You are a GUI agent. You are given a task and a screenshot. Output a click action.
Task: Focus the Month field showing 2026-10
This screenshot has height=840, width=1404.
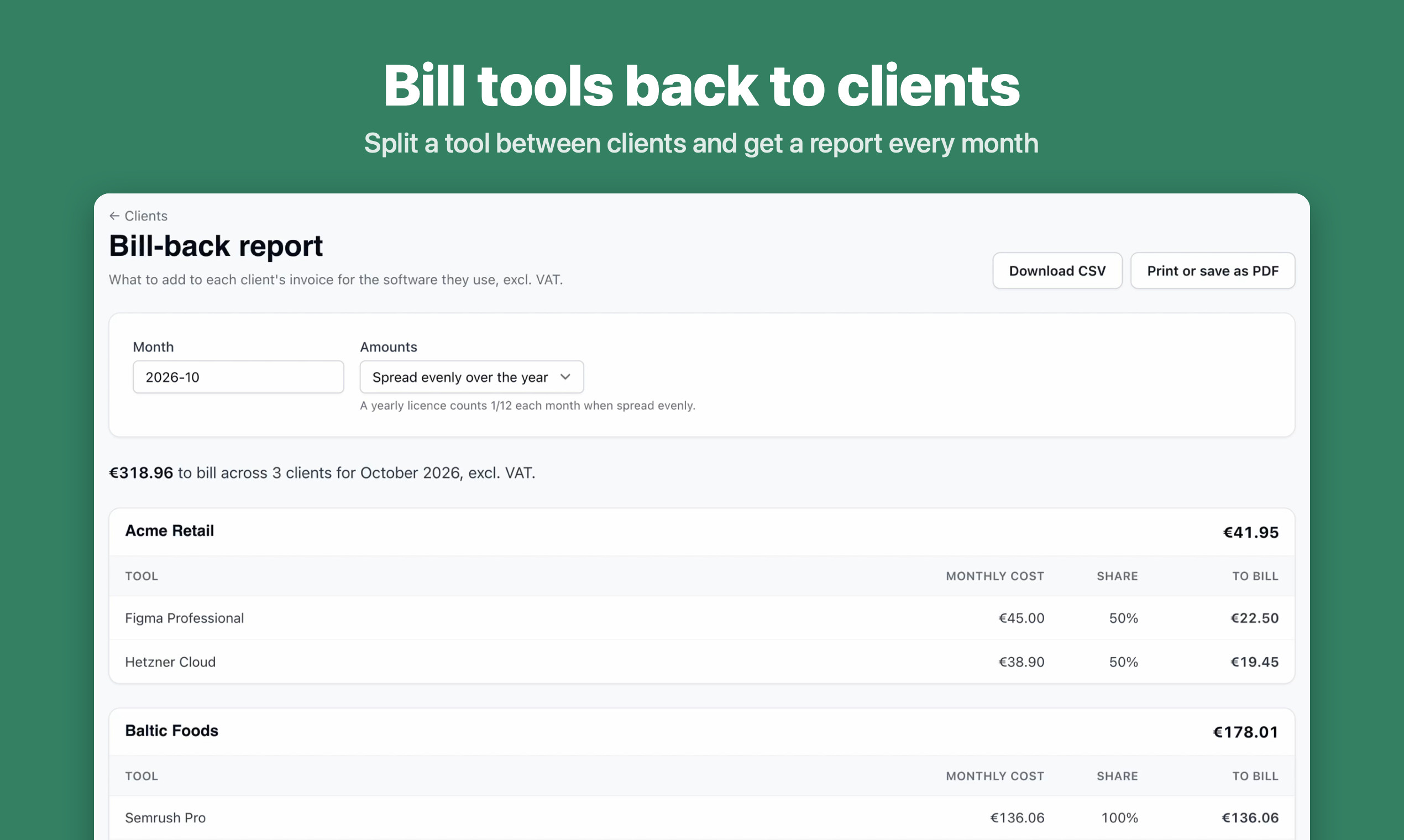[x=238, y=377]
